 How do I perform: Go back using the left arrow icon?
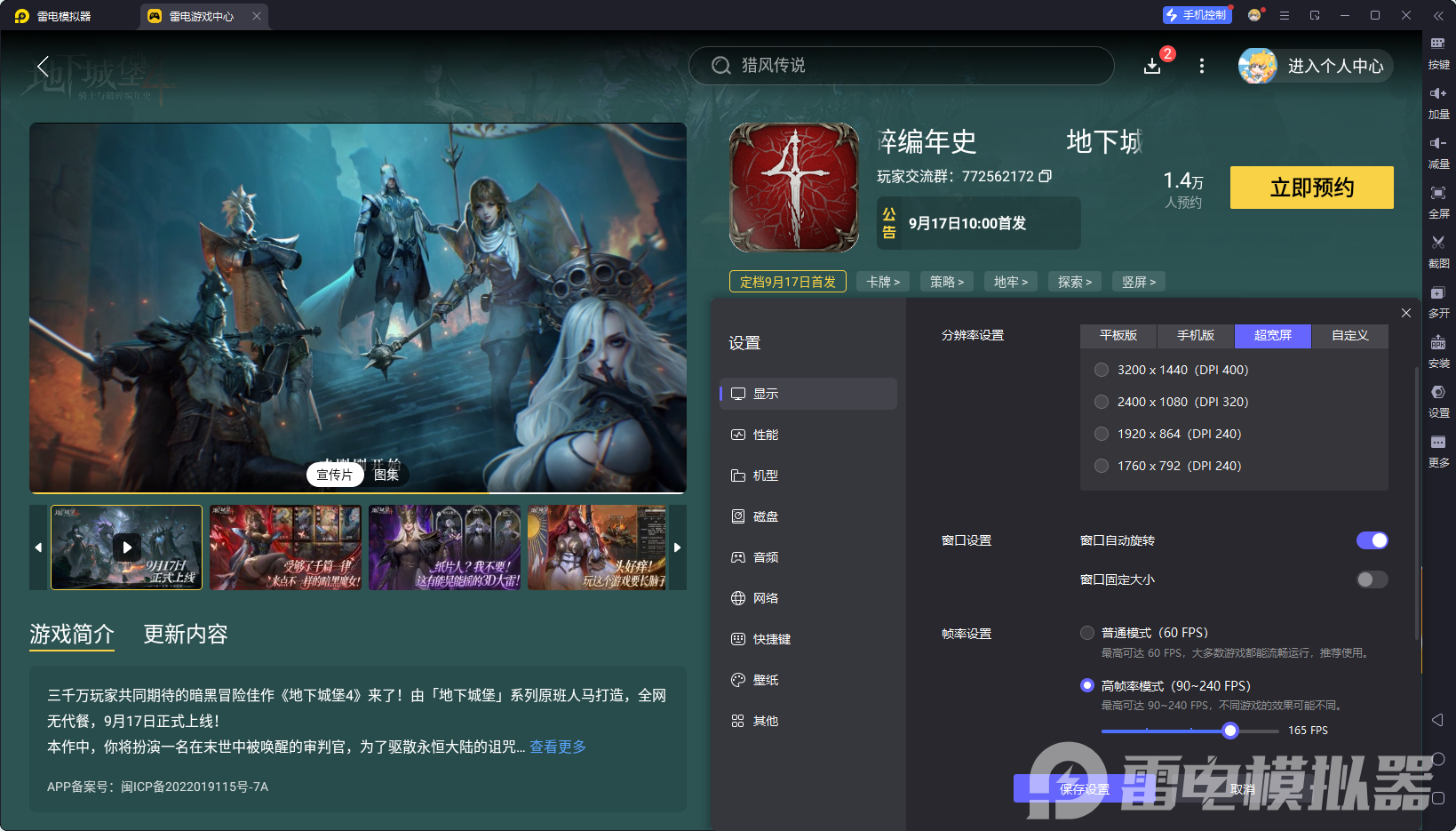[x=43, y=66]
